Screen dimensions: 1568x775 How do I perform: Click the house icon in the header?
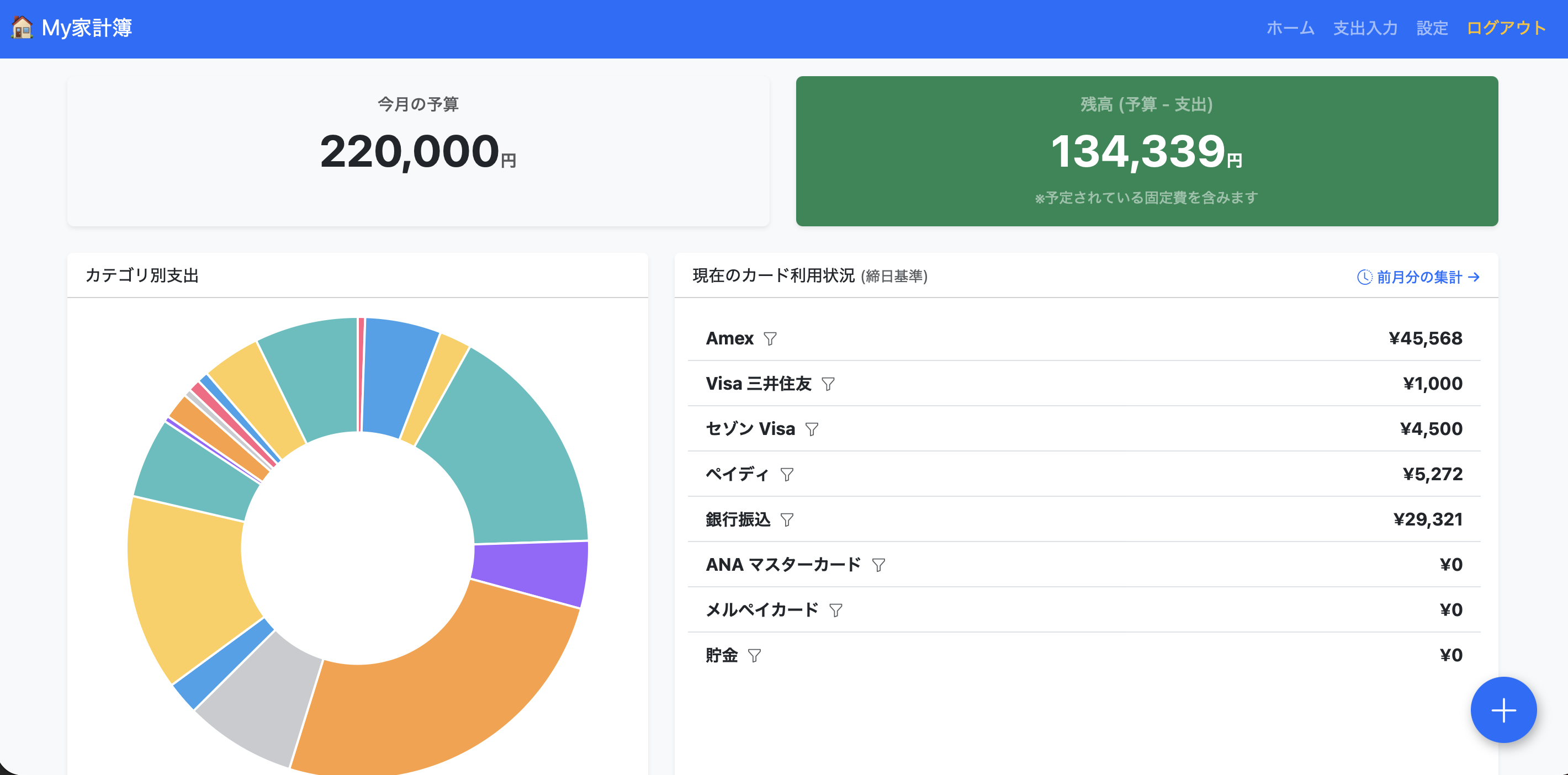[x=23, y=28]
